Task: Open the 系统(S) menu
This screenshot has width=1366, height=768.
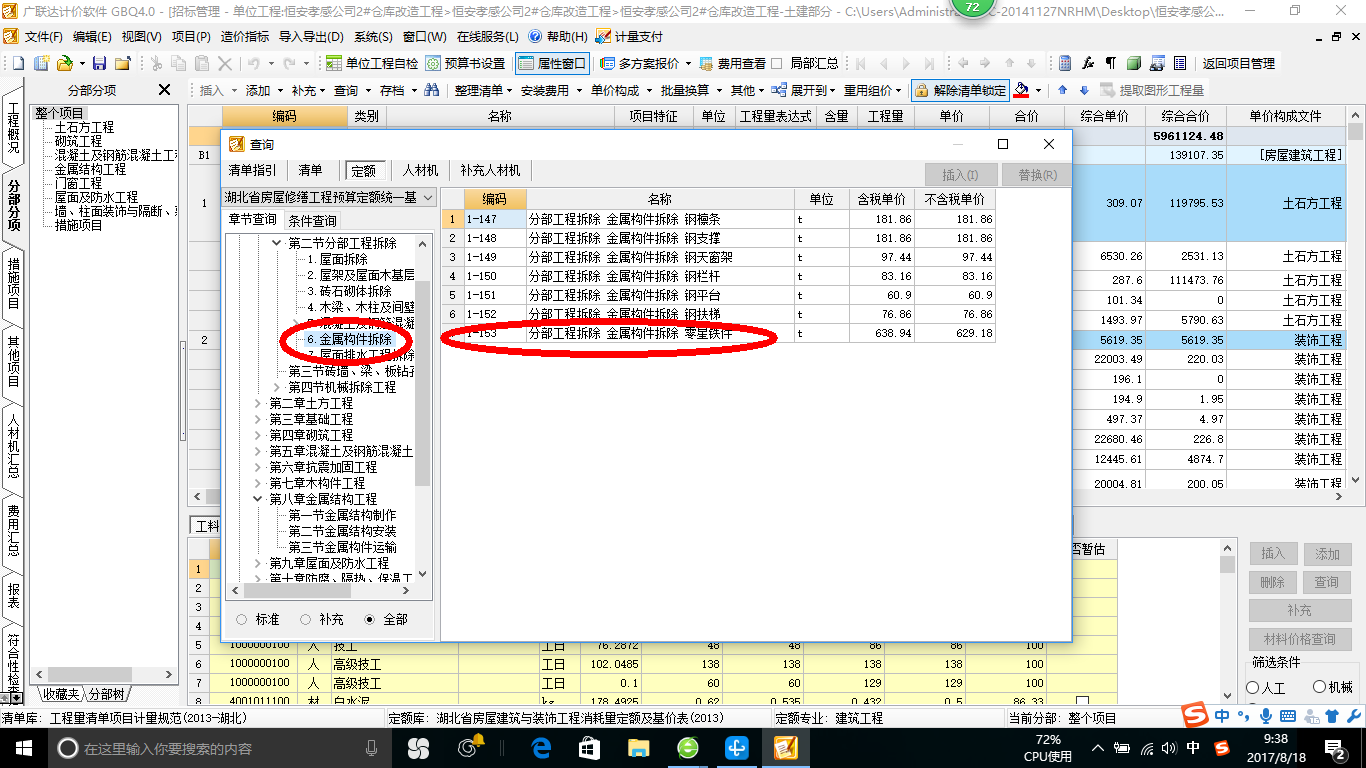Action: (373, 36)
